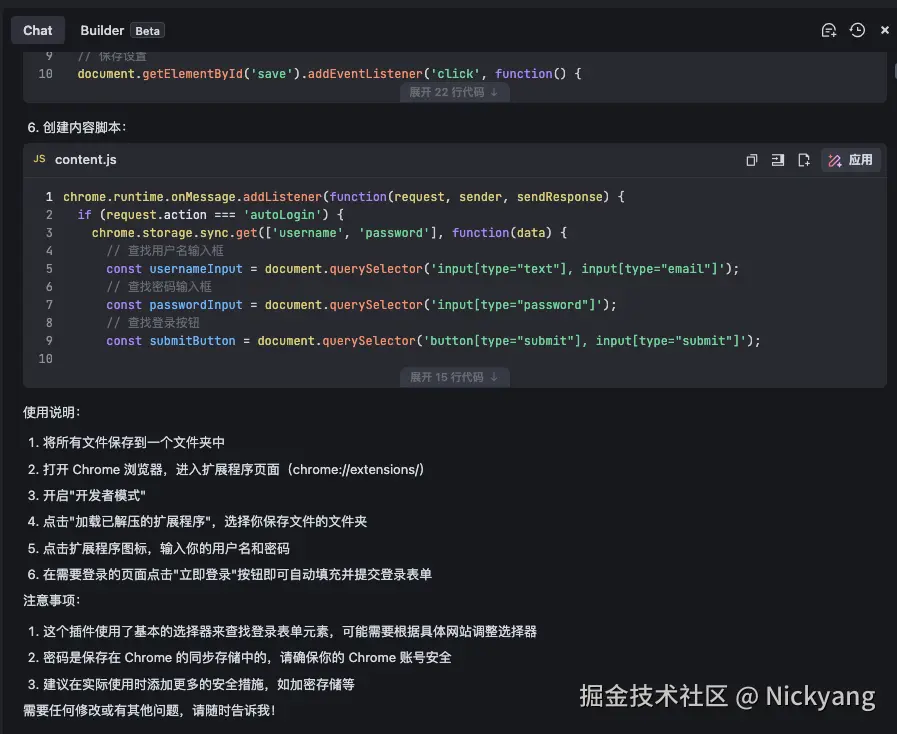This screenshot has height=734, width=897.
Task: Click comment 查找密码输入框
Action: 159,287
